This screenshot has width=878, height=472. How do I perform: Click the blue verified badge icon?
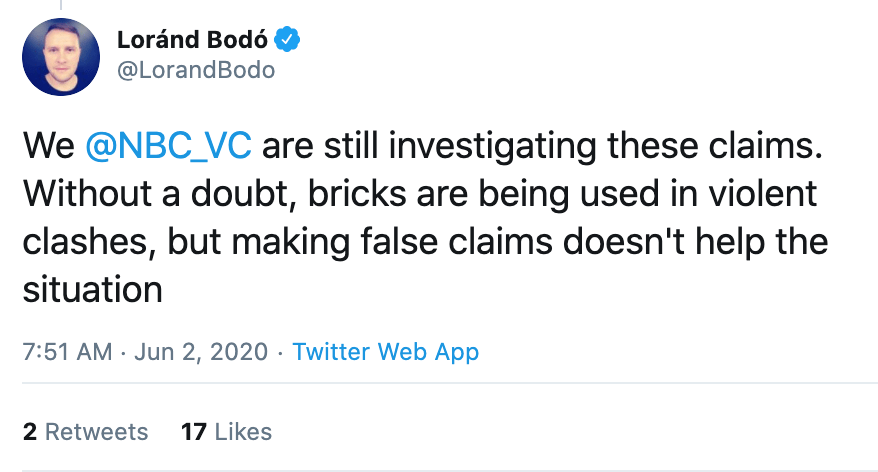pyautogui.click(x=289, y=40)
